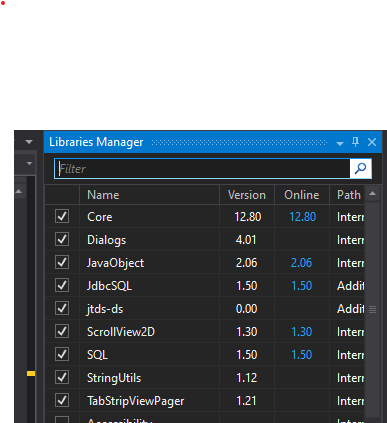Viewport: 387px width, 423px height.
Task: Sort by the Version column header
Action: tap(247, 195)
